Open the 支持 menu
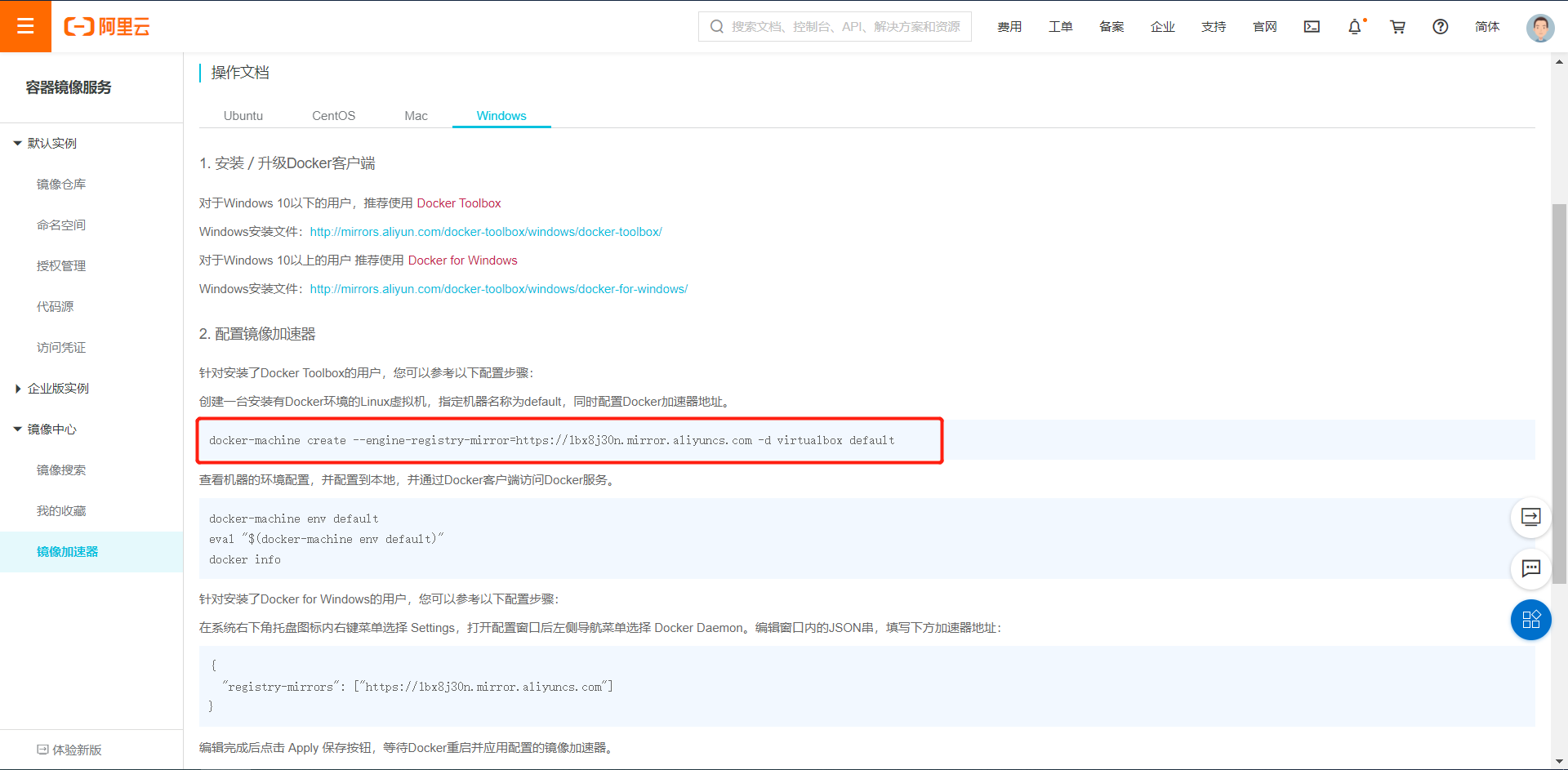This screenshot has width=1568, height=770. click(x=1214, y=27)
